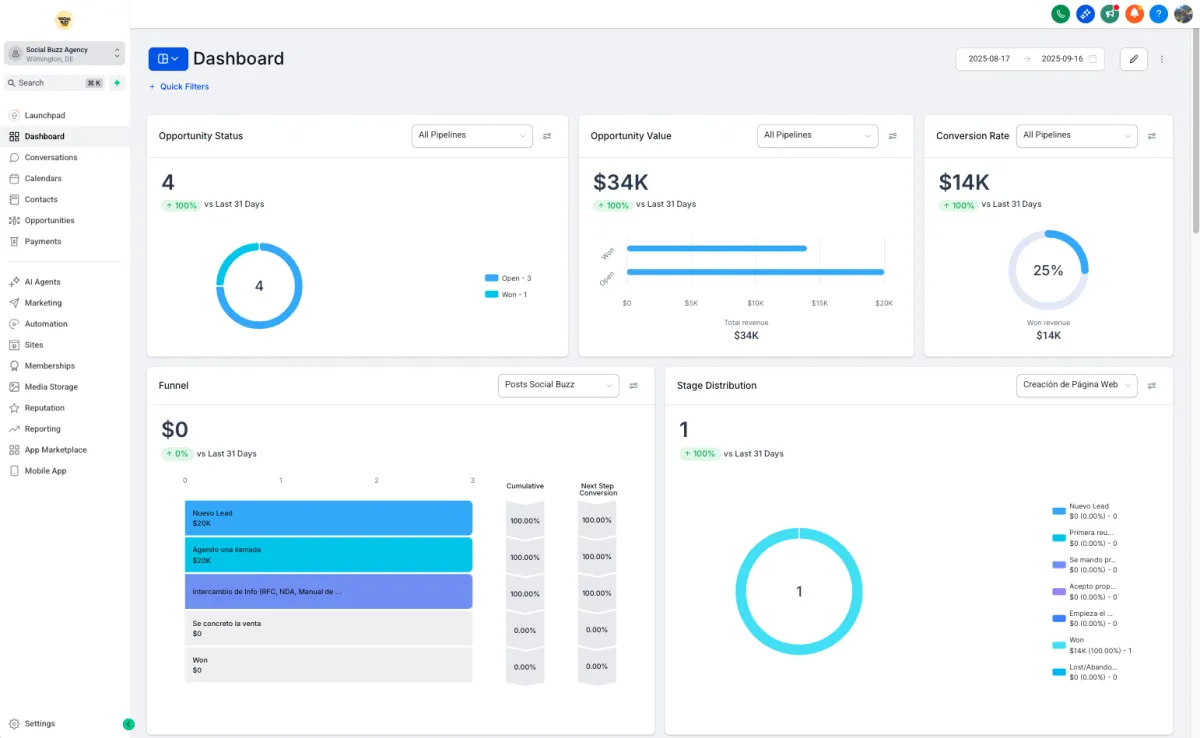Go to Conversations in the sidebar
The height and width of the screenshot is (738, 1200).
click(x=51, y=158)
